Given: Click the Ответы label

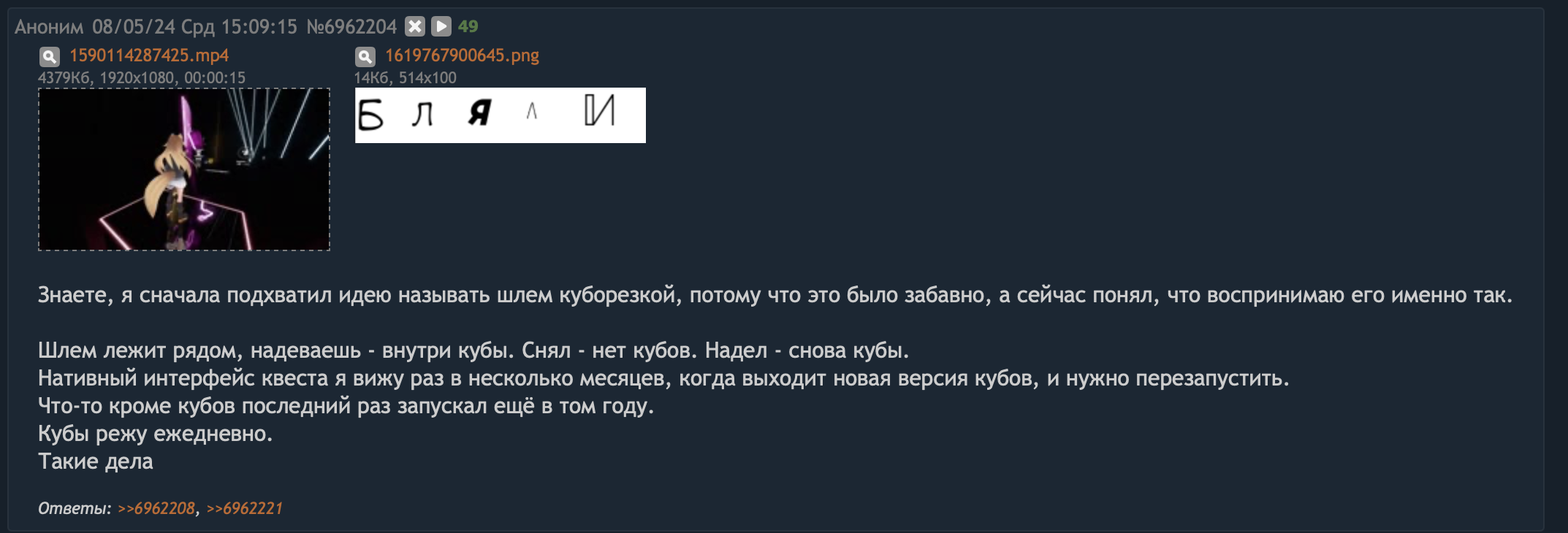Looking at the screenshot, I should coord(75,508).
